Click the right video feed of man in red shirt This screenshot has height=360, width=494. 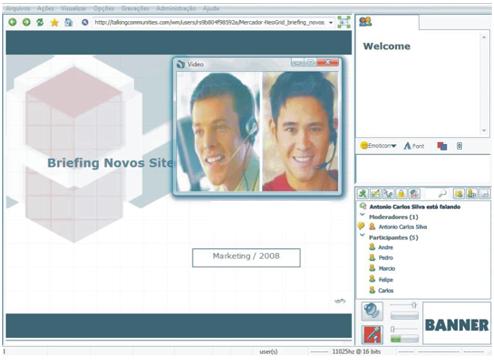(x=300, y=132)
